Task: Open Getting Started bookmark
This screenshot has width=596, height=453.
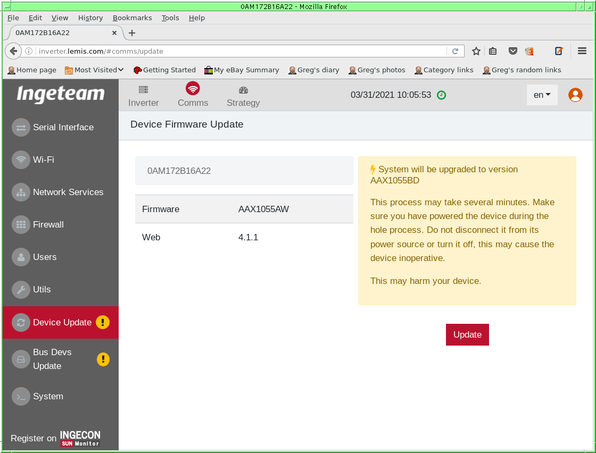Action: click(x=165, y=70)
